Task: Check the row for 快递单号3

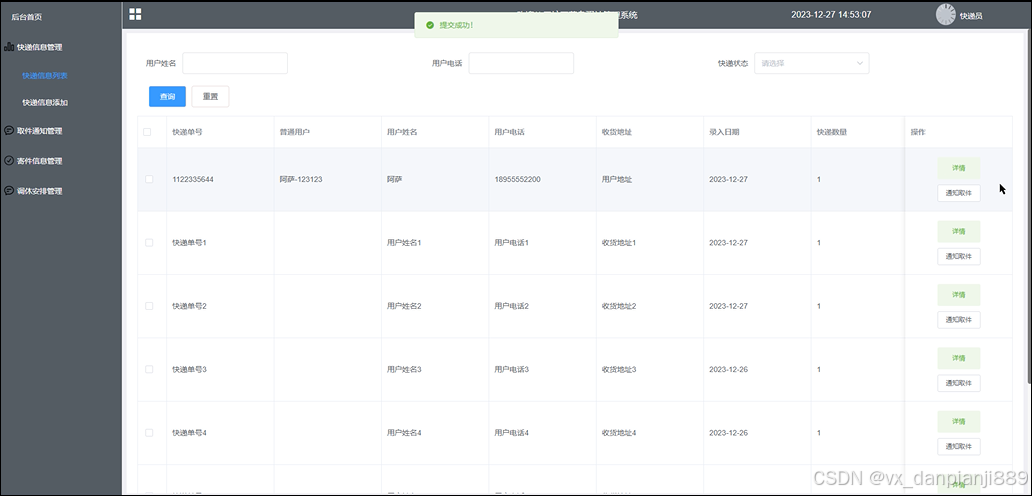Action: point(149,369)
